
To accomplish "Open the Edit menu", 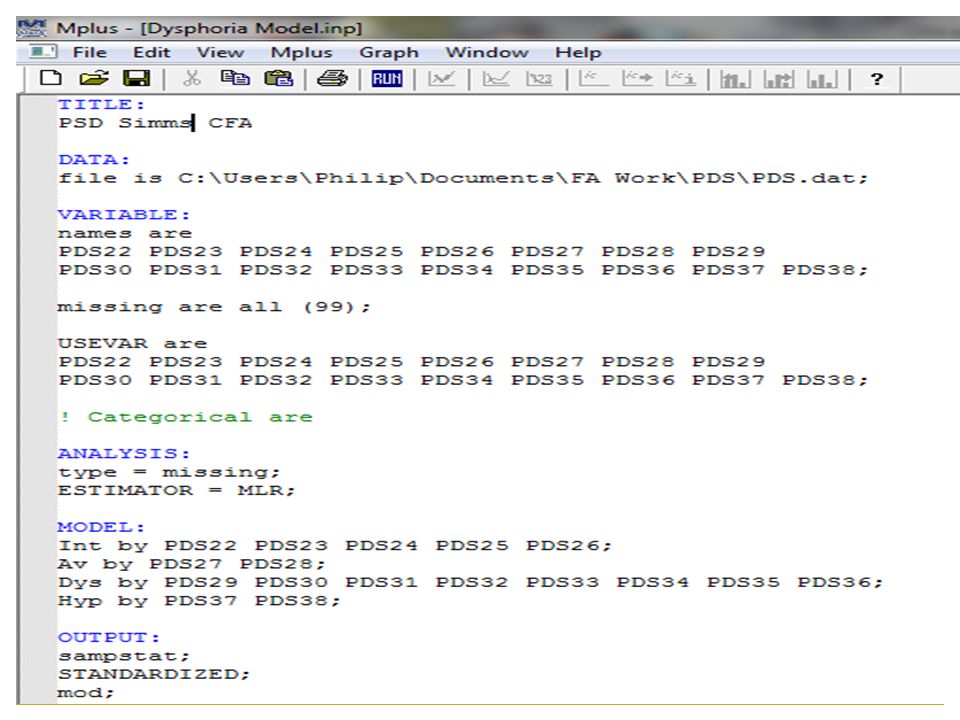I will 151,52.
